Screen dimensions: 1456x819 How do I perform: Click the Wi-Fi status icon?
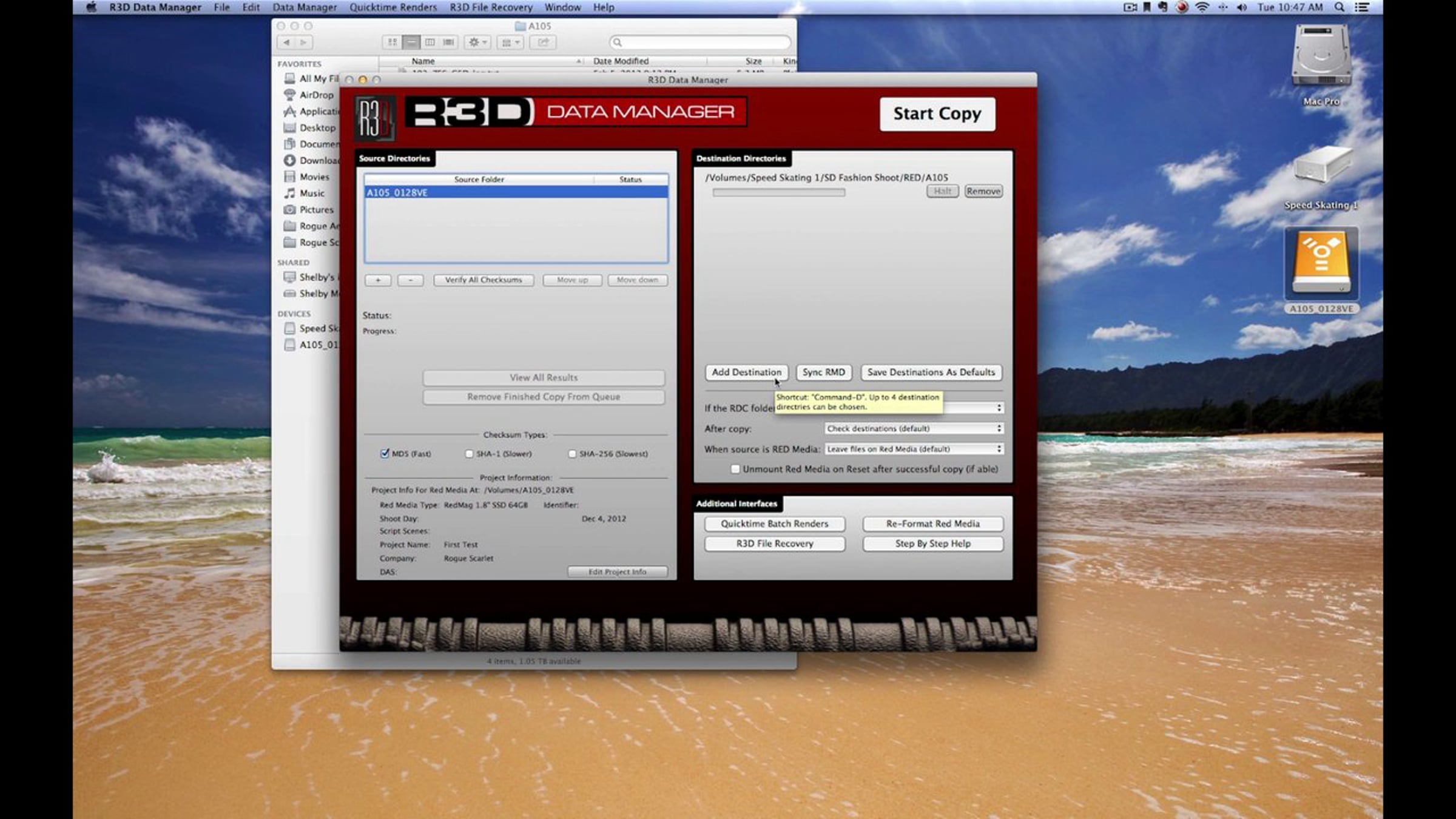(x=1201, y=7)
